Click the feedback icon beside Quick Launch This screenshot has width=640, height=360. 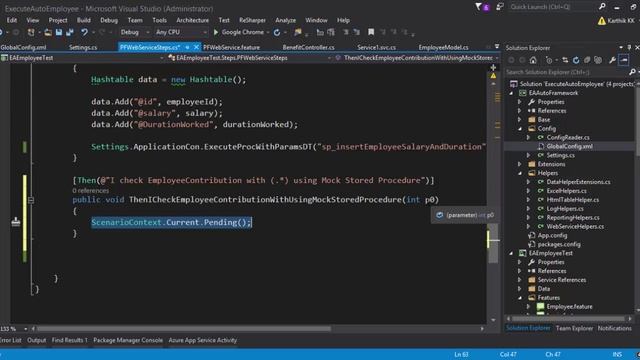point(500,7)
